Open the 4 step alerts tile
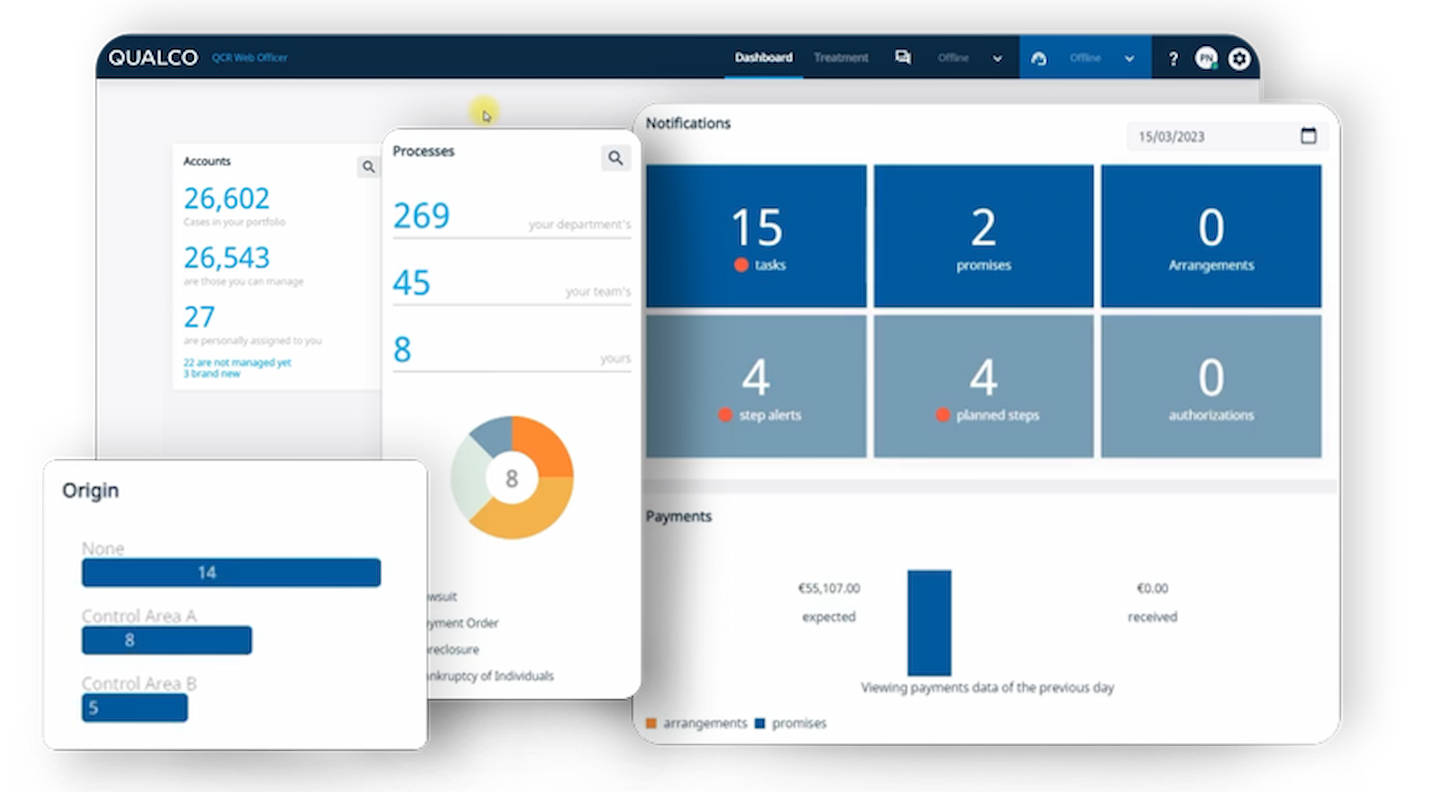The image size is (1440, 792). click(x=756, y=387)
